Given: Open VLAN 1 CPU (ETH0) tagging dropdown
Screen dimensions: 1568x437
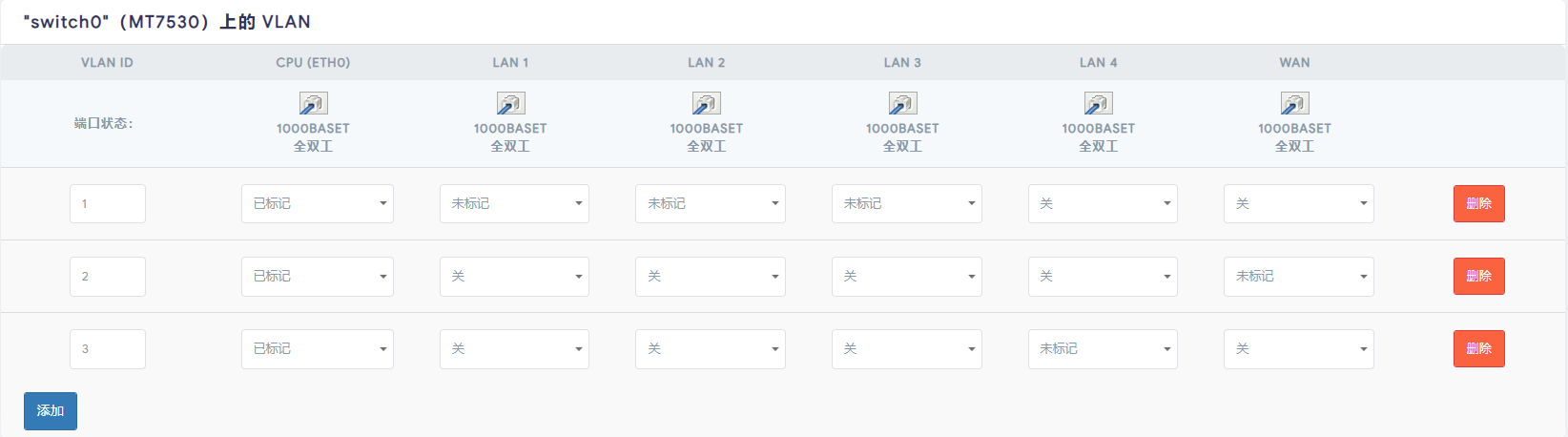Looking at the screenshot, I should 318,204.
